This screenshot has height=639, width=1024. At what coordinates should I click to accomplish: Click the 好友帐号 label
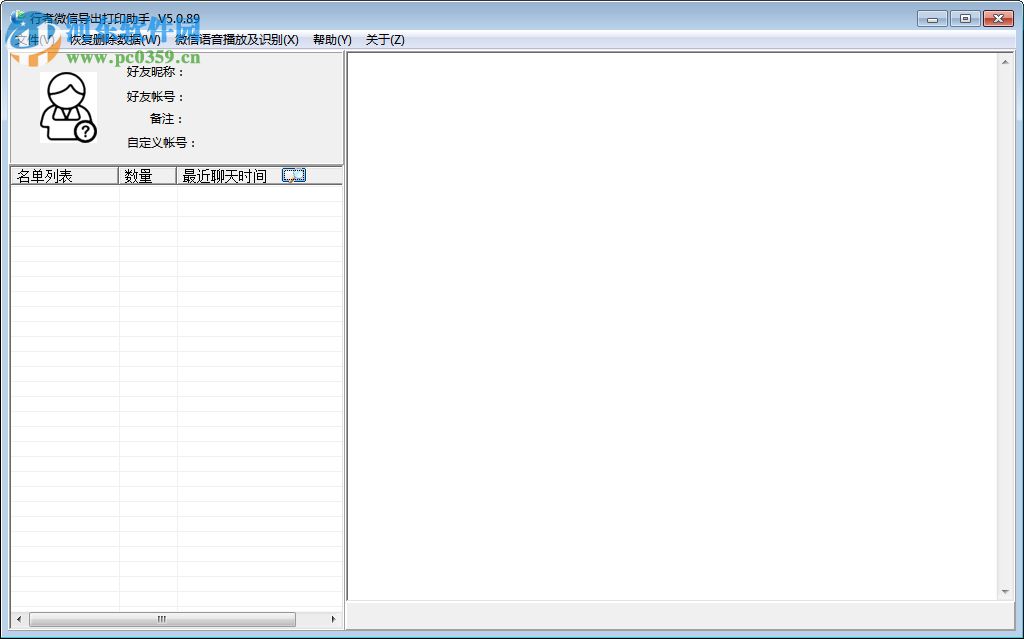[x=155, y=97]
